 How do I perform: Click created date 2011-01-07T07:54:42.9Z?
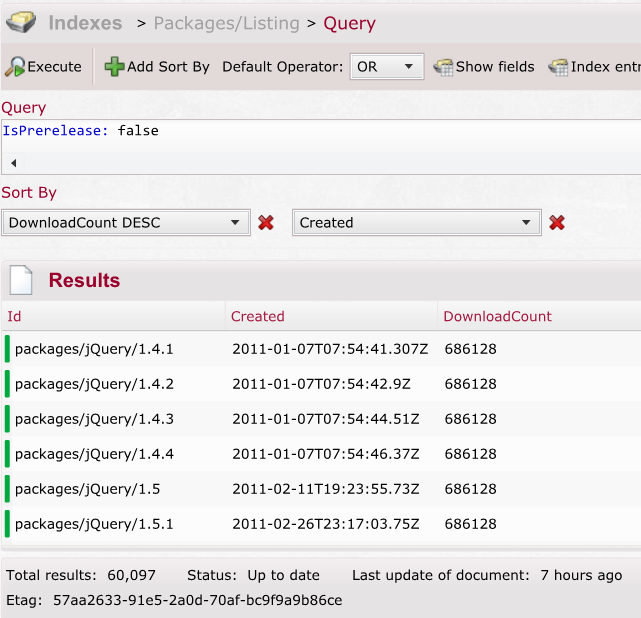[321, 384]
